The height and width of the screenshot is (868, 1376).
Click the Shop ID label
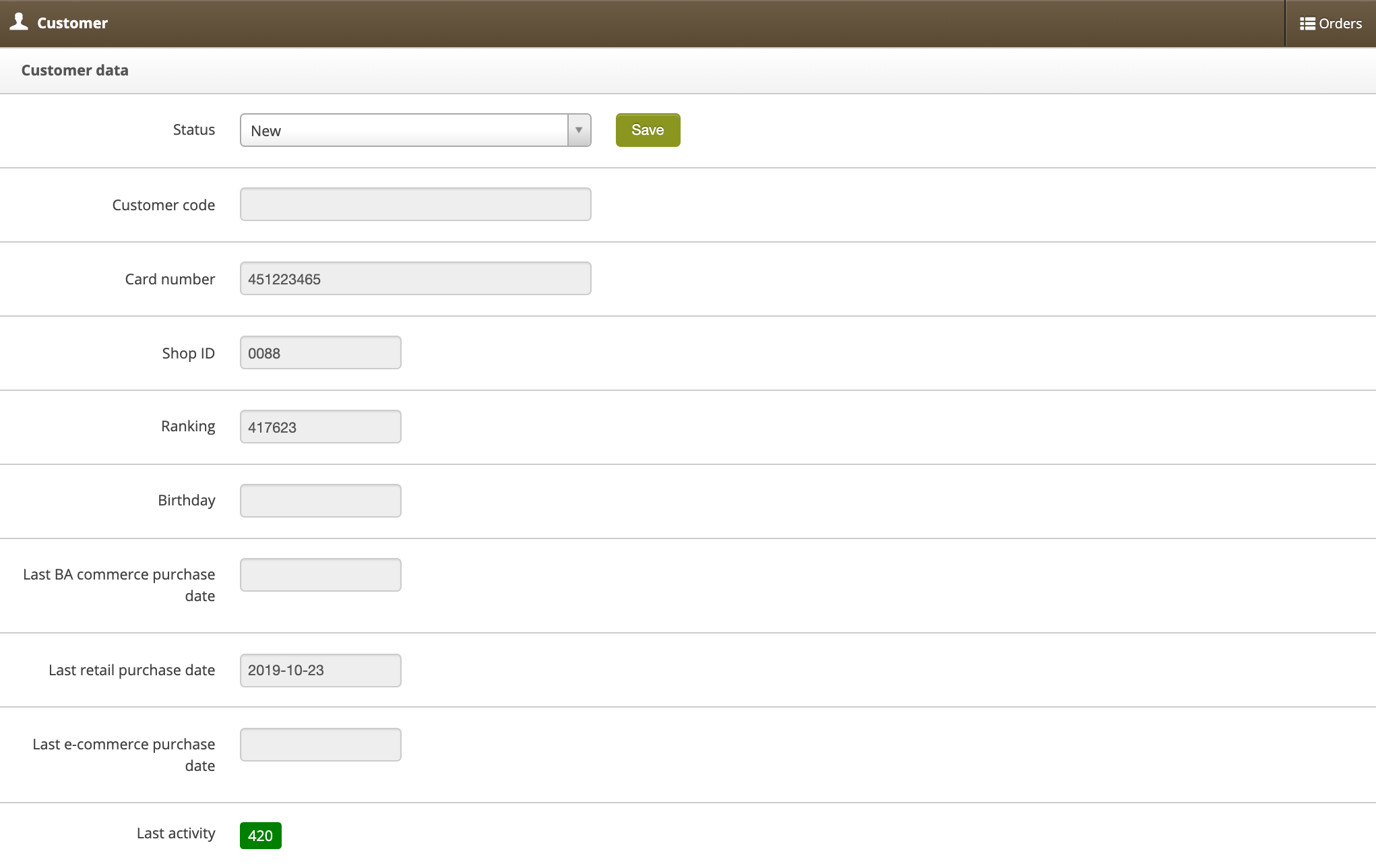point(188,353)
